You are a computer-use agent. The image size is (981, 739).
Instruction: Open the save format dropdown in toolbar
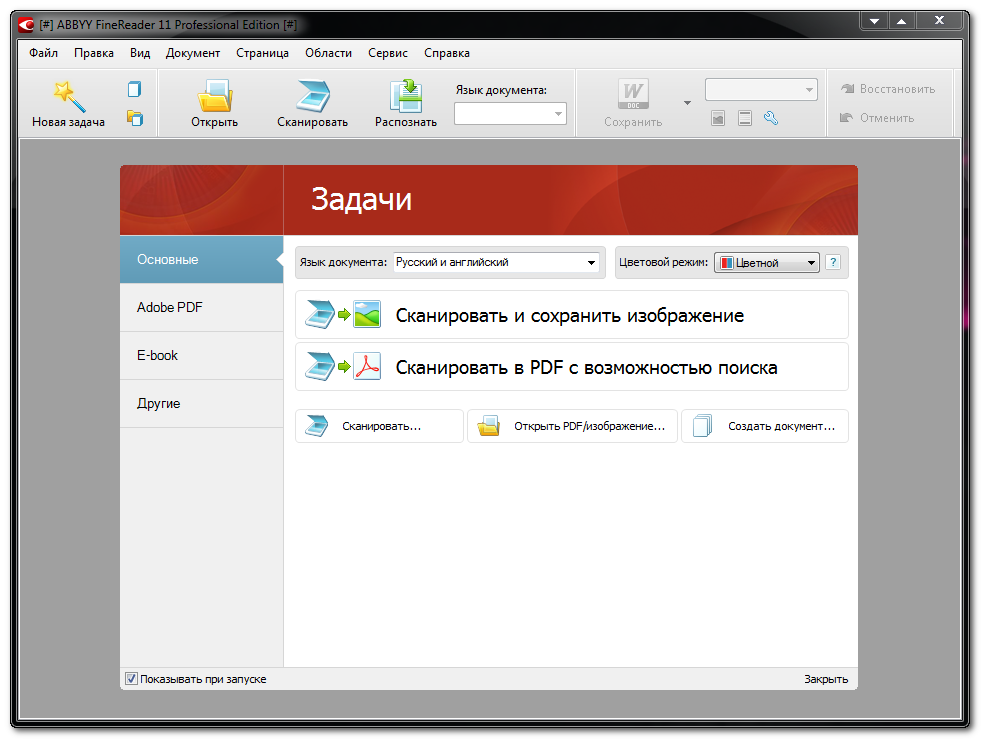point(761,89)
